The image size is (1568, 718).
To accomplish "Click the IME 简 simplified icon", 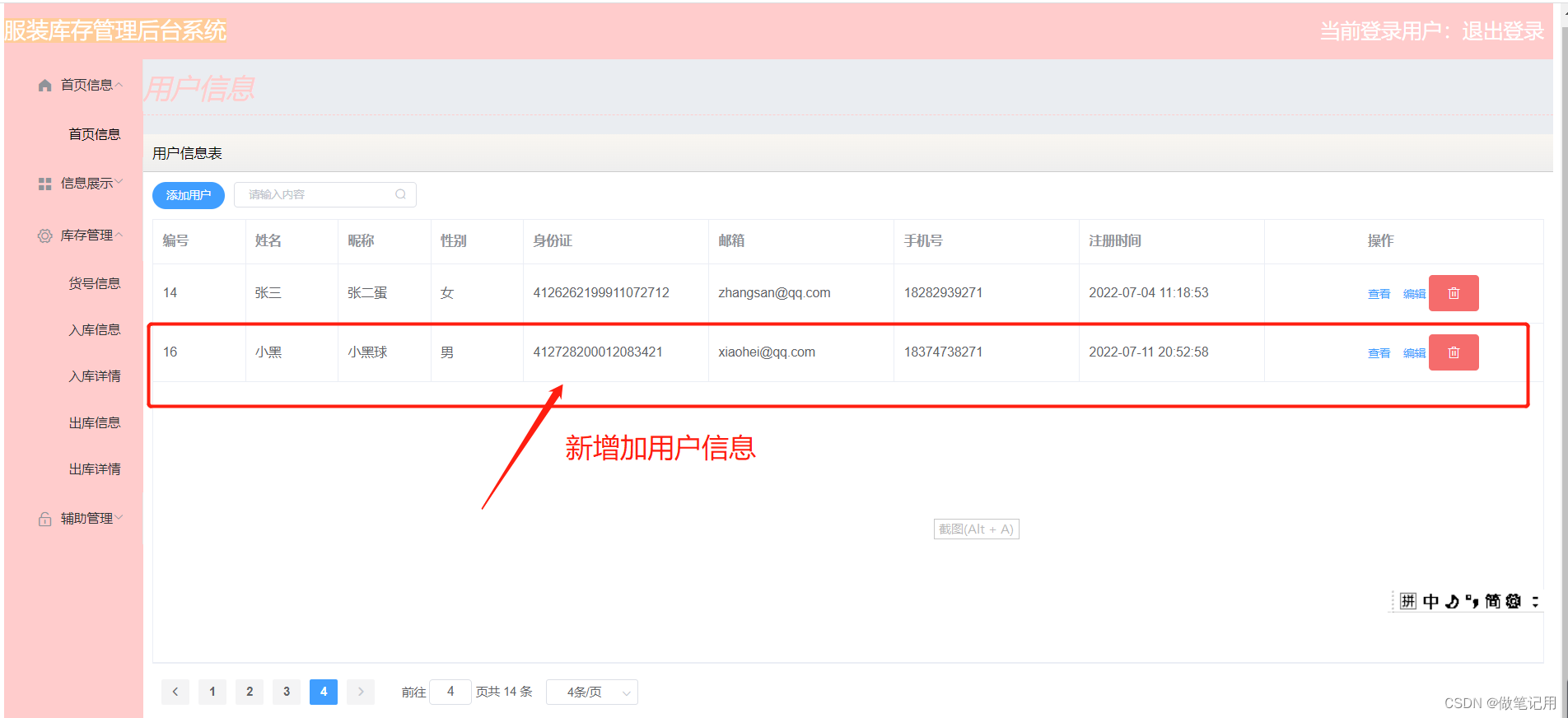I will 1492,601.
